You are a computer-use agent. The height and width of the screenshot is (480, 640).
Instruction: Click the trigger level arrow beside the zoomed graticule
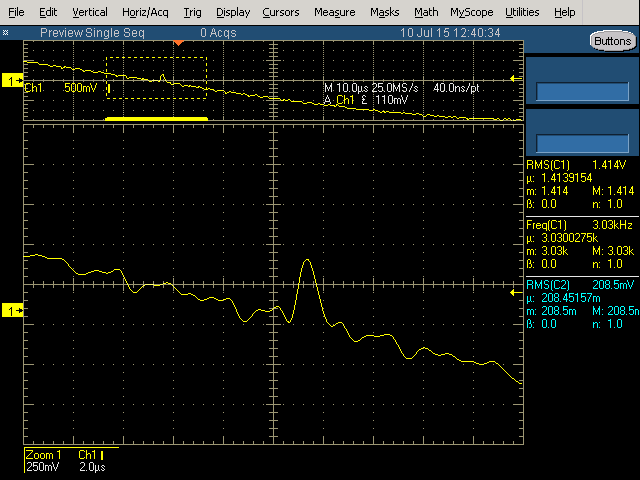(516, 283)
